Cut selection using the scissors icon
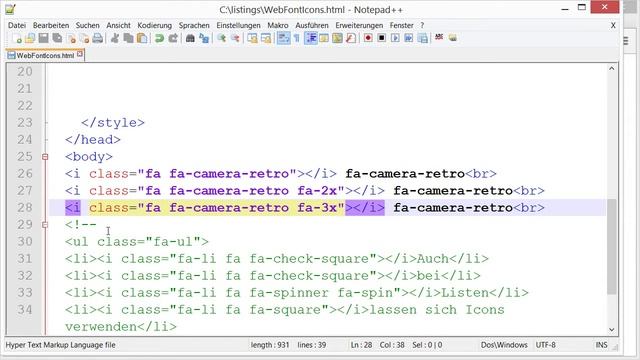 click(x=115, y=38)
